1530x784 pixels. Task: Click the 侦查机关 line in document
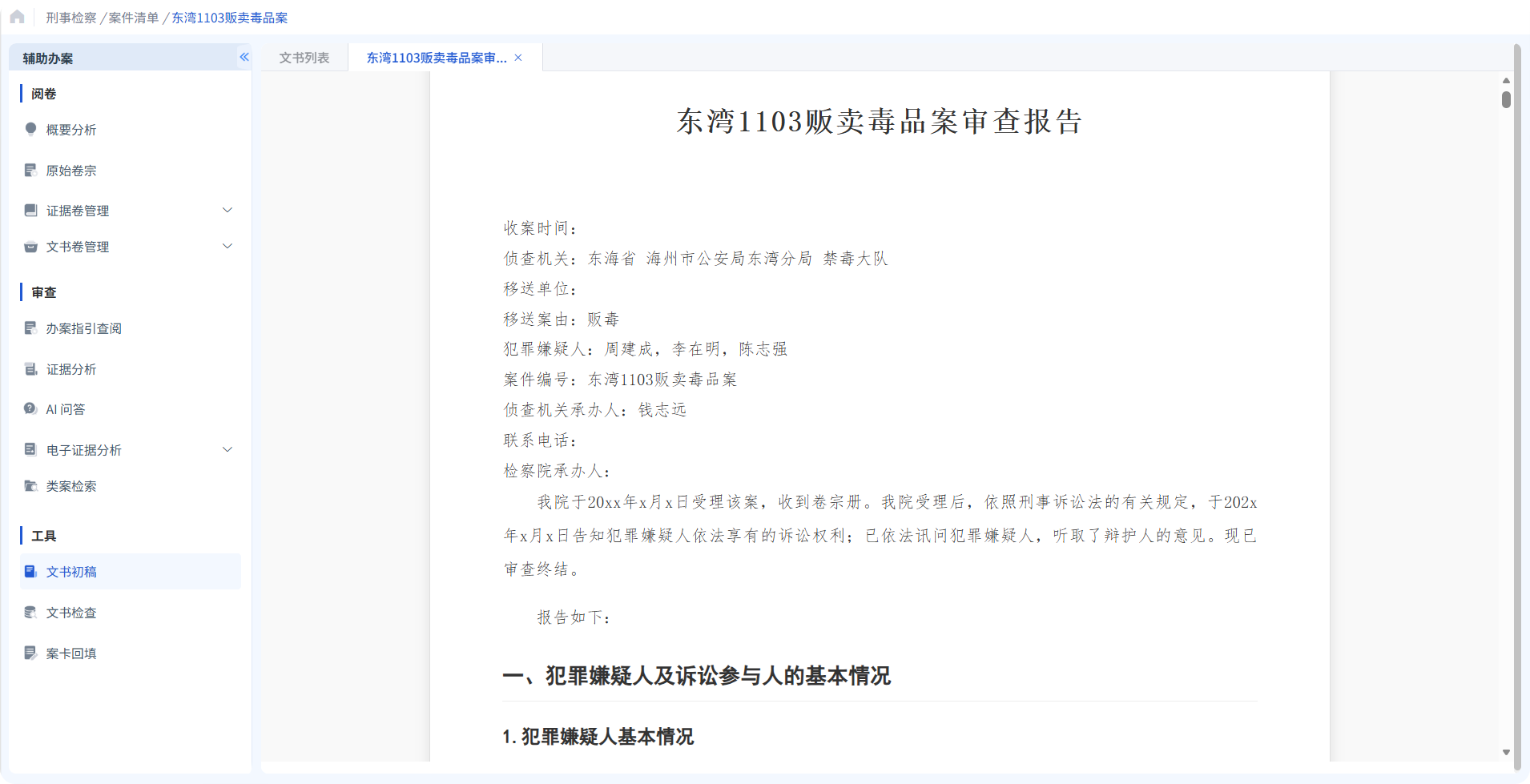(695, 259)
